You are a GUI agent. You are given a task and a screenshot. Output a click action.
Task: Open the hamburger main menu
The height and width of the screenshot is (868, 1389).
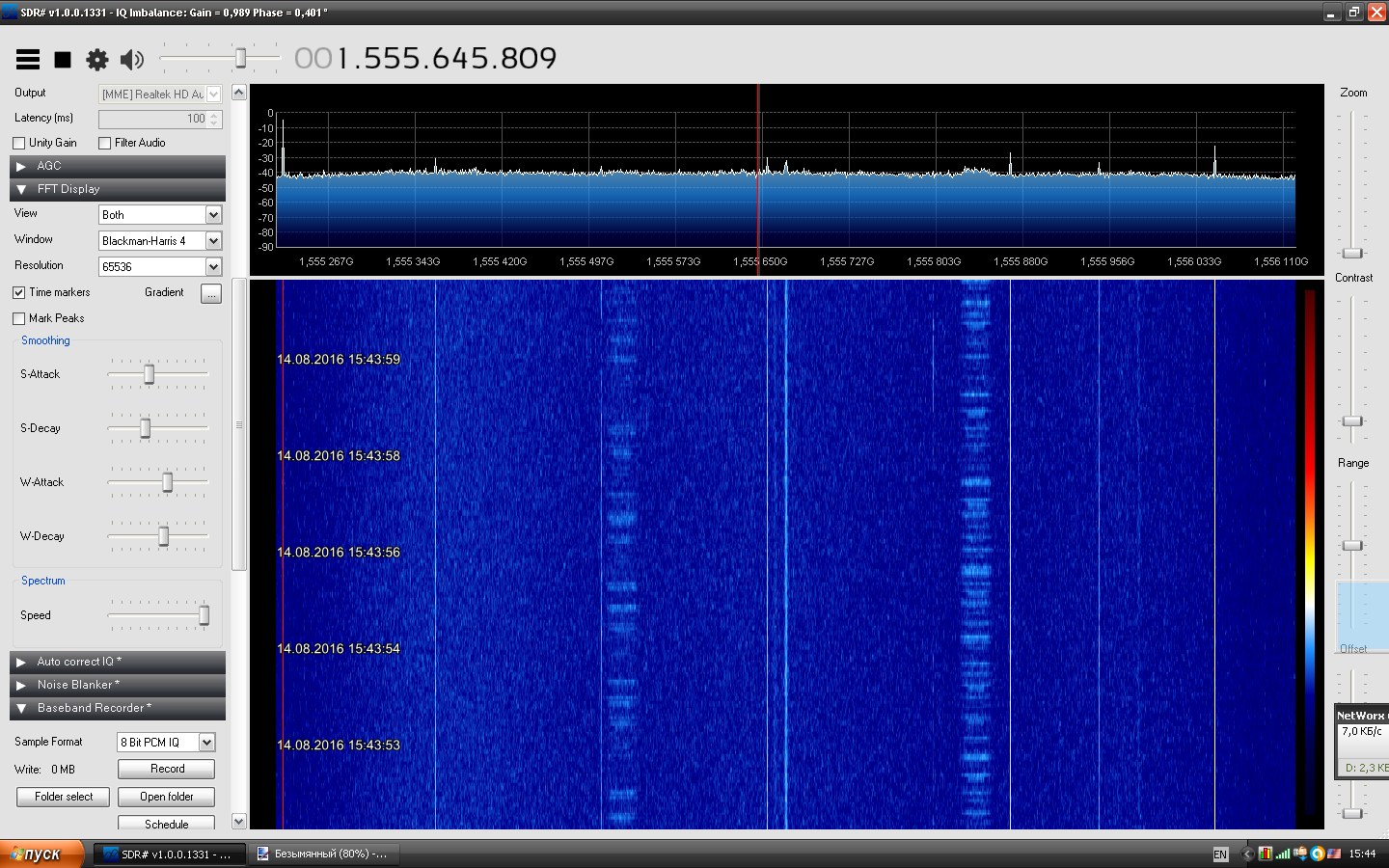coord(28,60)
